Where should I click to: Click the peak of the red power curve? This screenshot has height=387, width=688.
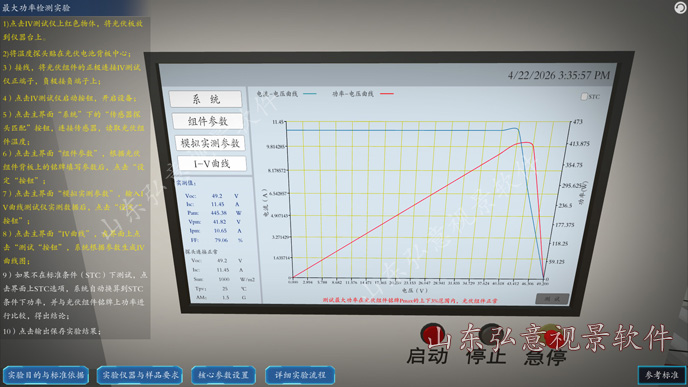525,143
